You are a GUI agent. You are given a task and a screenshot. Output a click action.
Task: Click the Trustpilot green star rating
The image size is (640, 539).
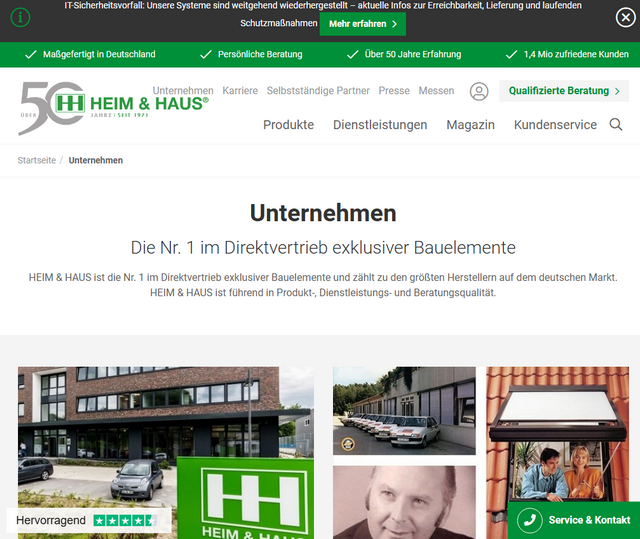pos(125,520)
